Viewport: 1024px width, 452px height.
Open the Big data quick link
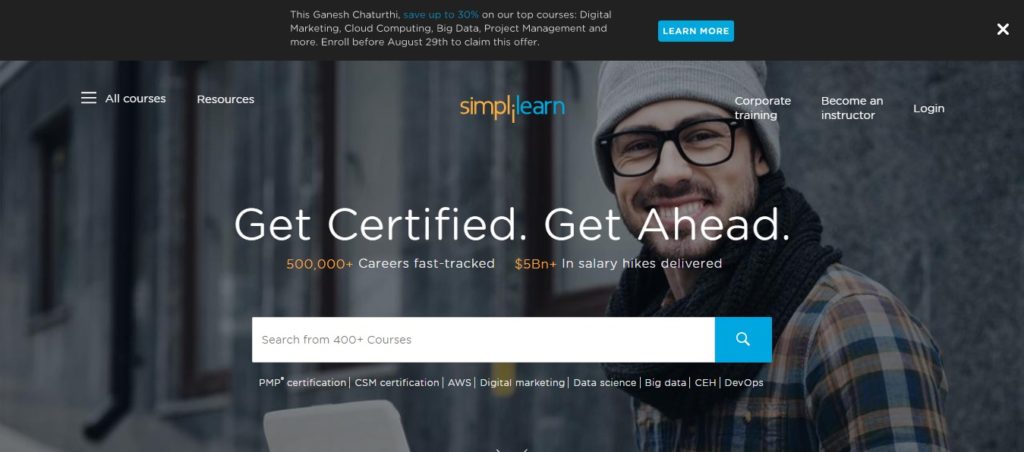[665, 383]
